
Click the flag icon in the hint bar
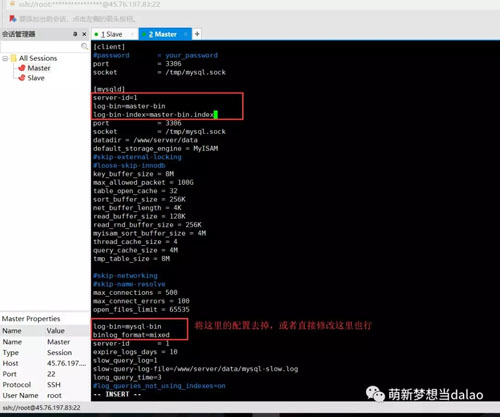click(13, 19)
